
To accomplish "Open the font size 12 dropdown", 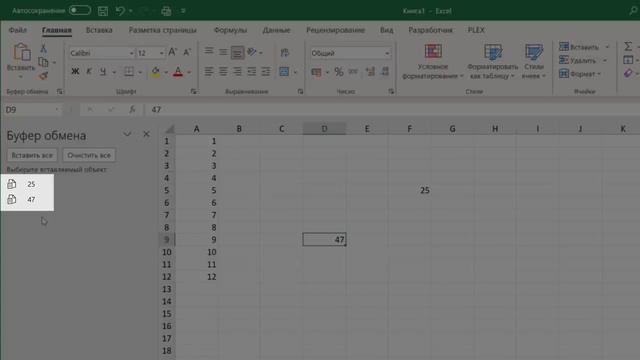I will click(161, 53).
